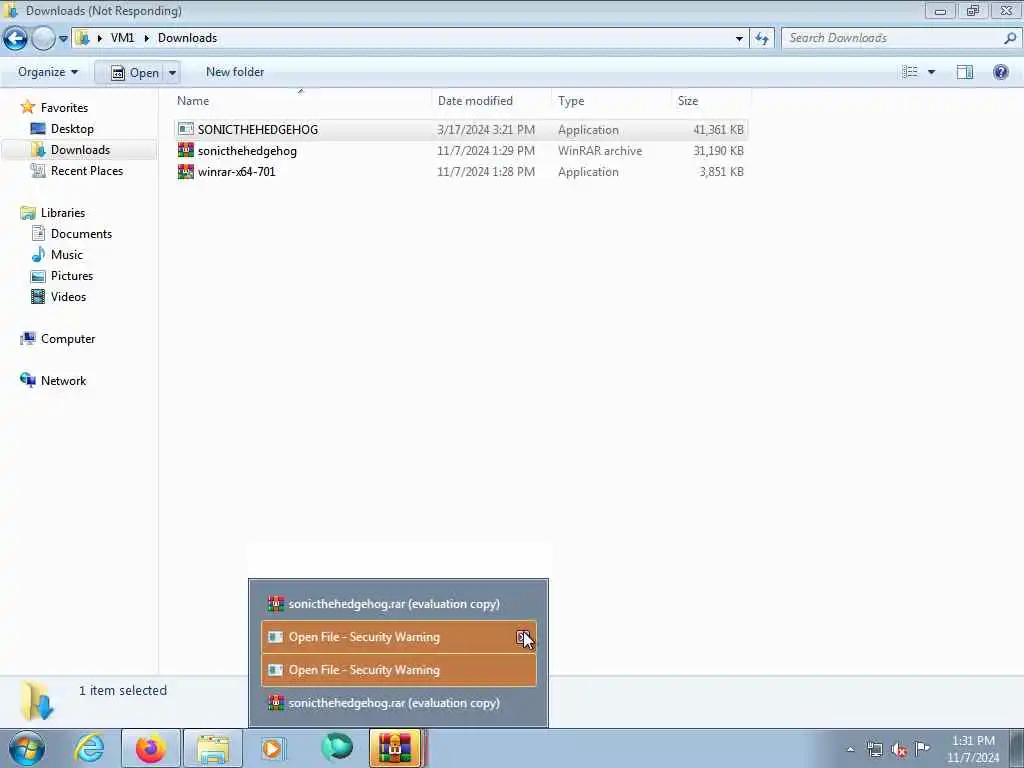
Task: Switch to second Open File - Security Warning entry
Action: [x=398, y=670]
